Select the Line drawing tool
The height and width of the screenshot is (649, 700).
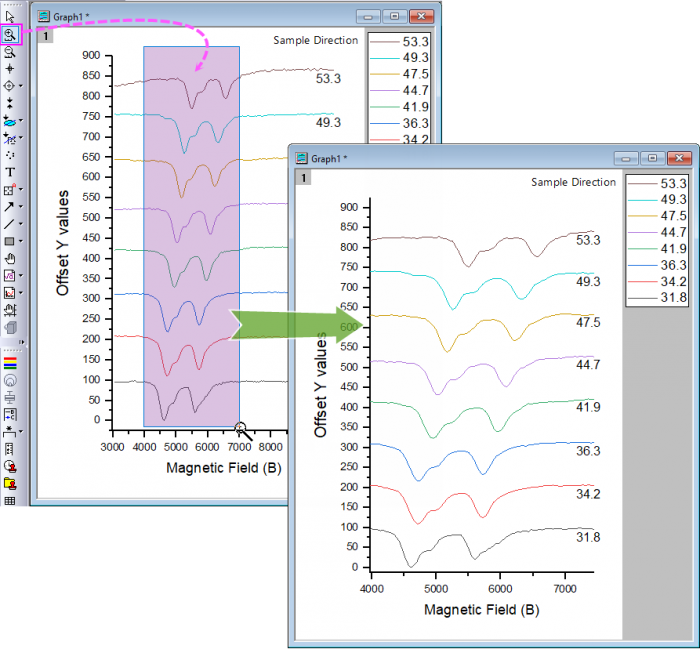[x=9, y=224]
